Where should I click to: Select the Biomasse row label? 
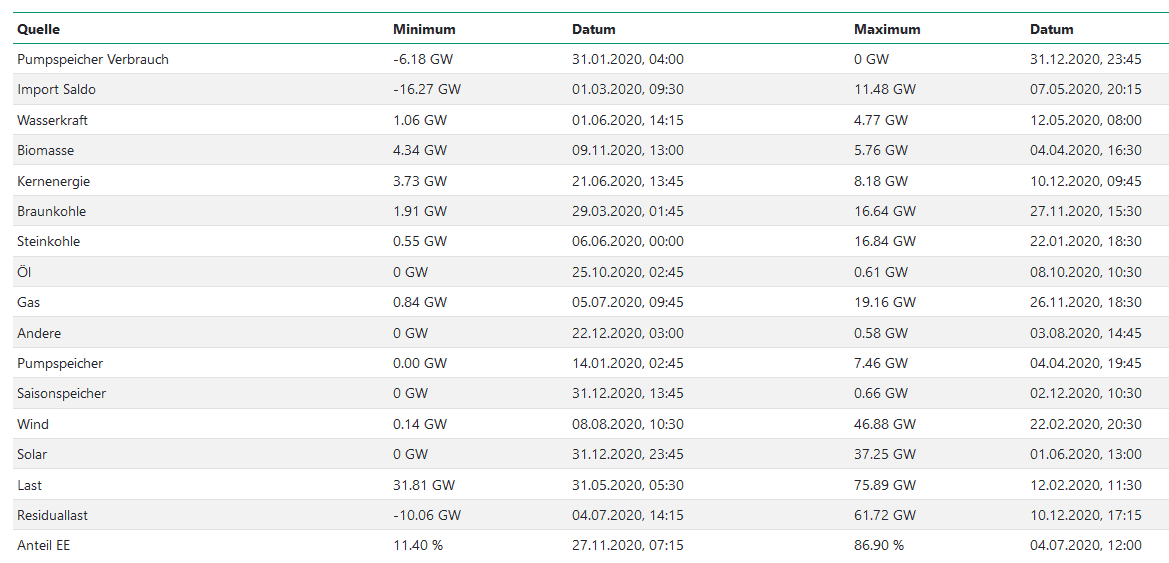(45, 151)
